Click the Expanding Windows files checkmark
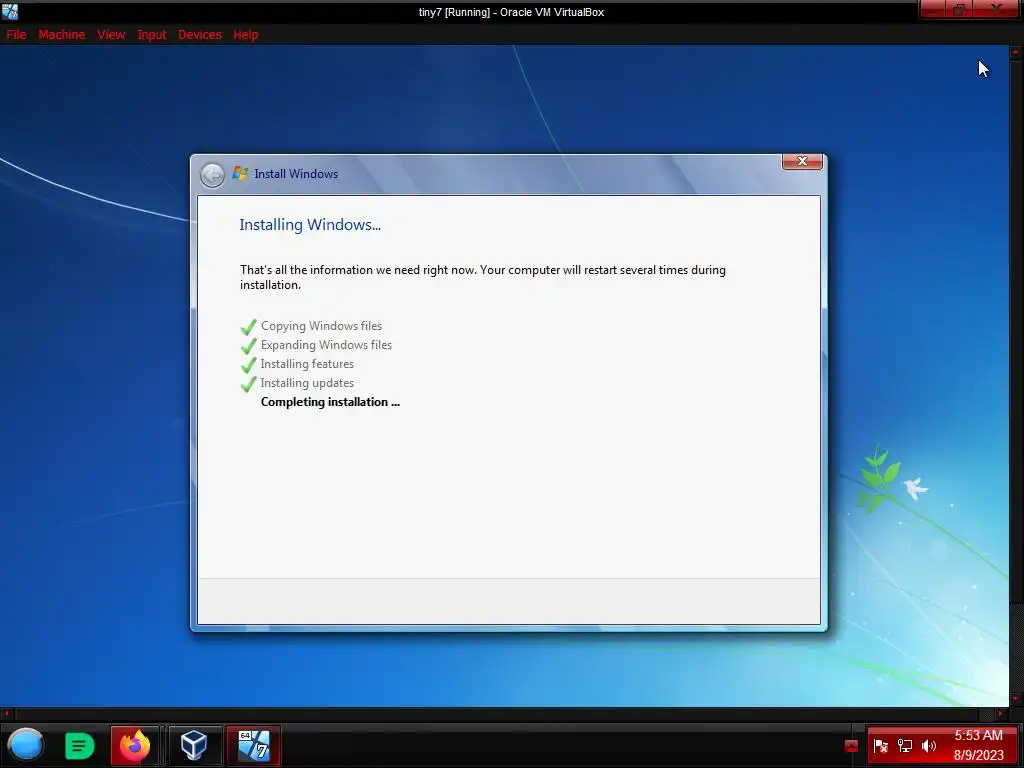Screen dimensions: 1024x768 click(x=248, y=345)
